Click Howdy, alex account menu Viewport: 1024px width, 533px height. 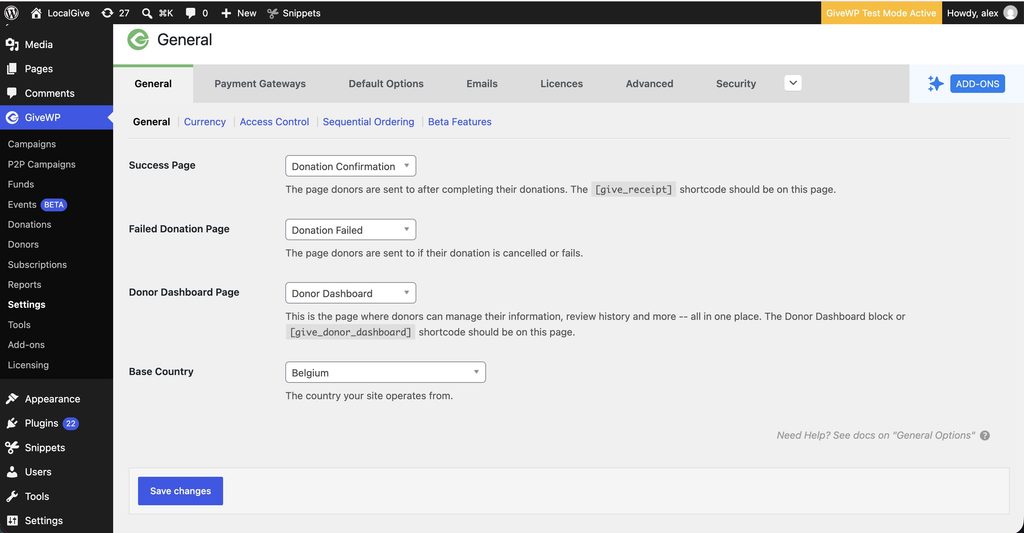point(982,12)
